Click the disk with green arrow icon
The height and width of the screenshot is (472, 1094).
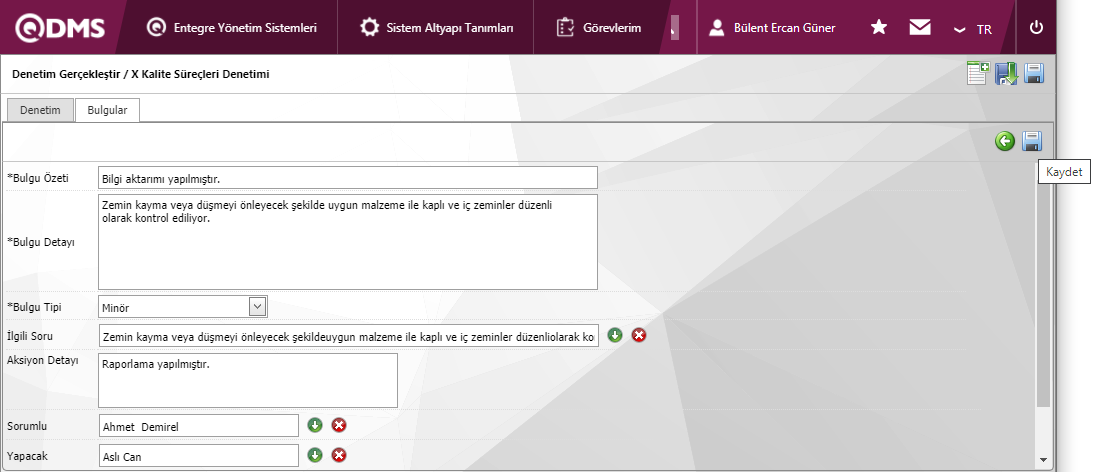tap(1006, 74)
